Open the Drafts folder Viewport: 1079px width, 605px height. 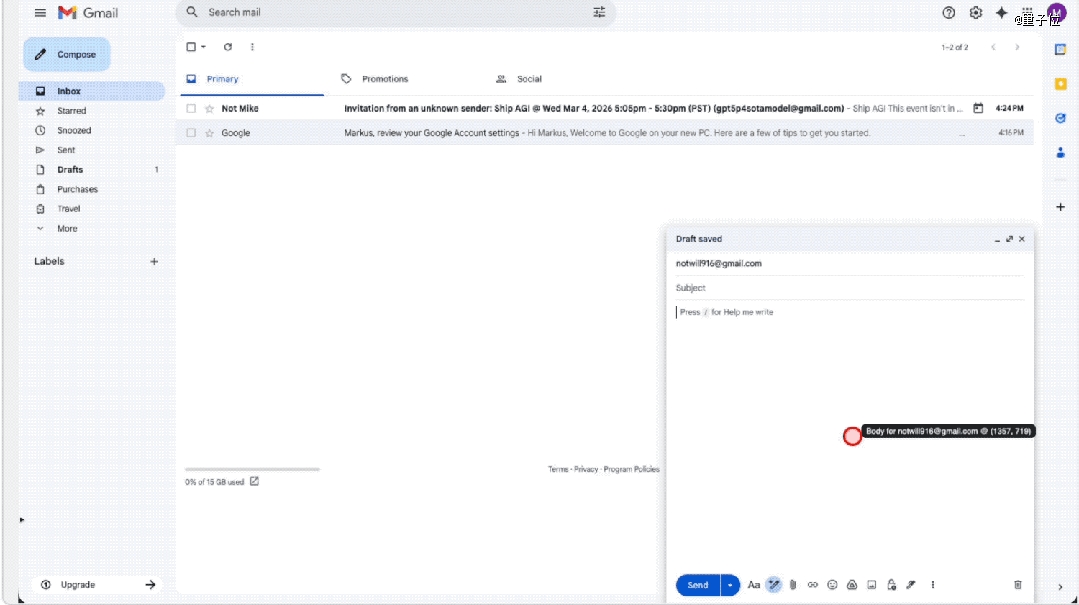tap(70, 170)
